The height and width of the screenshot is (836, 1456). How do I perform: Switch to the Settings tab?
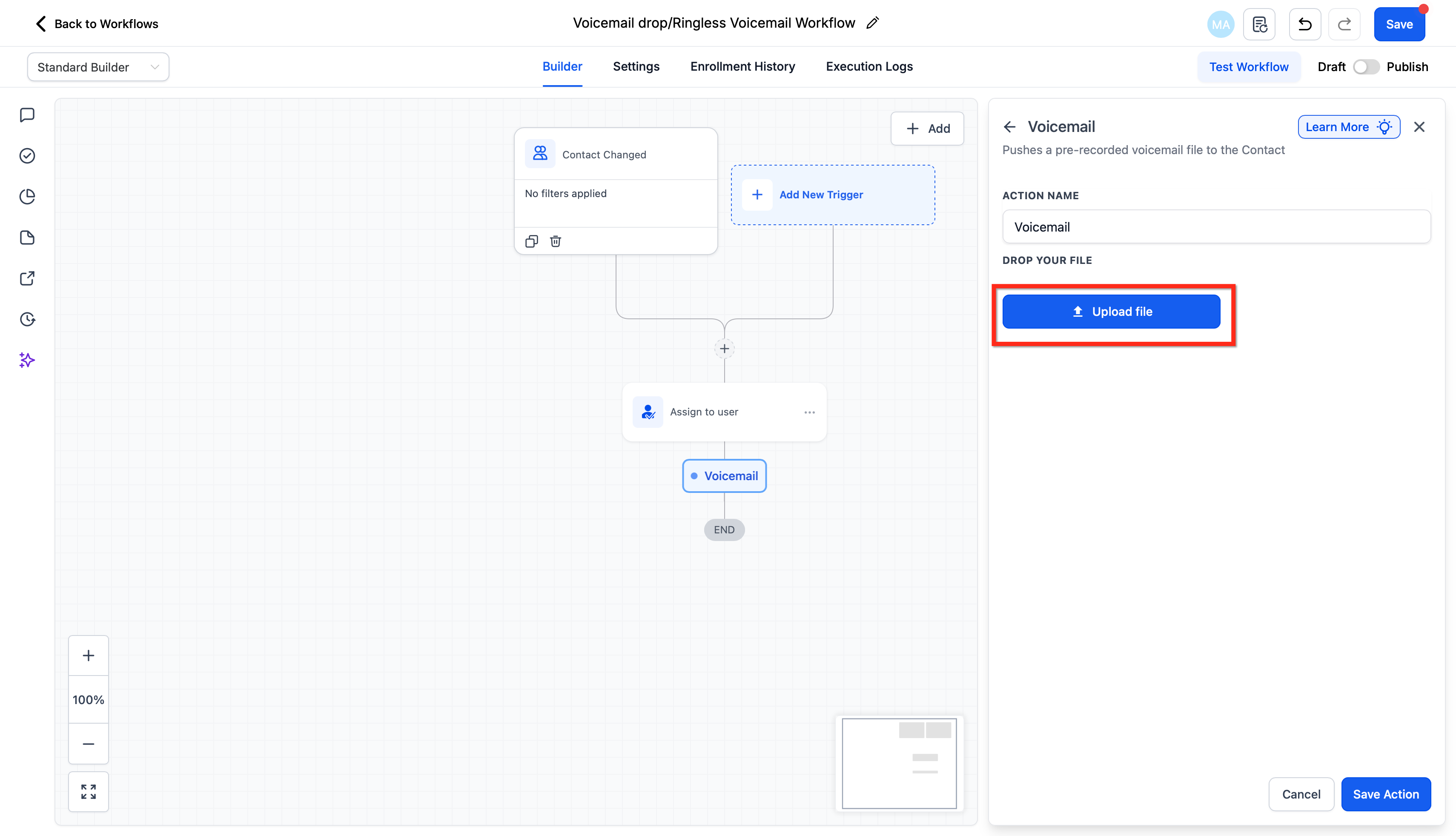coord(636,66)
